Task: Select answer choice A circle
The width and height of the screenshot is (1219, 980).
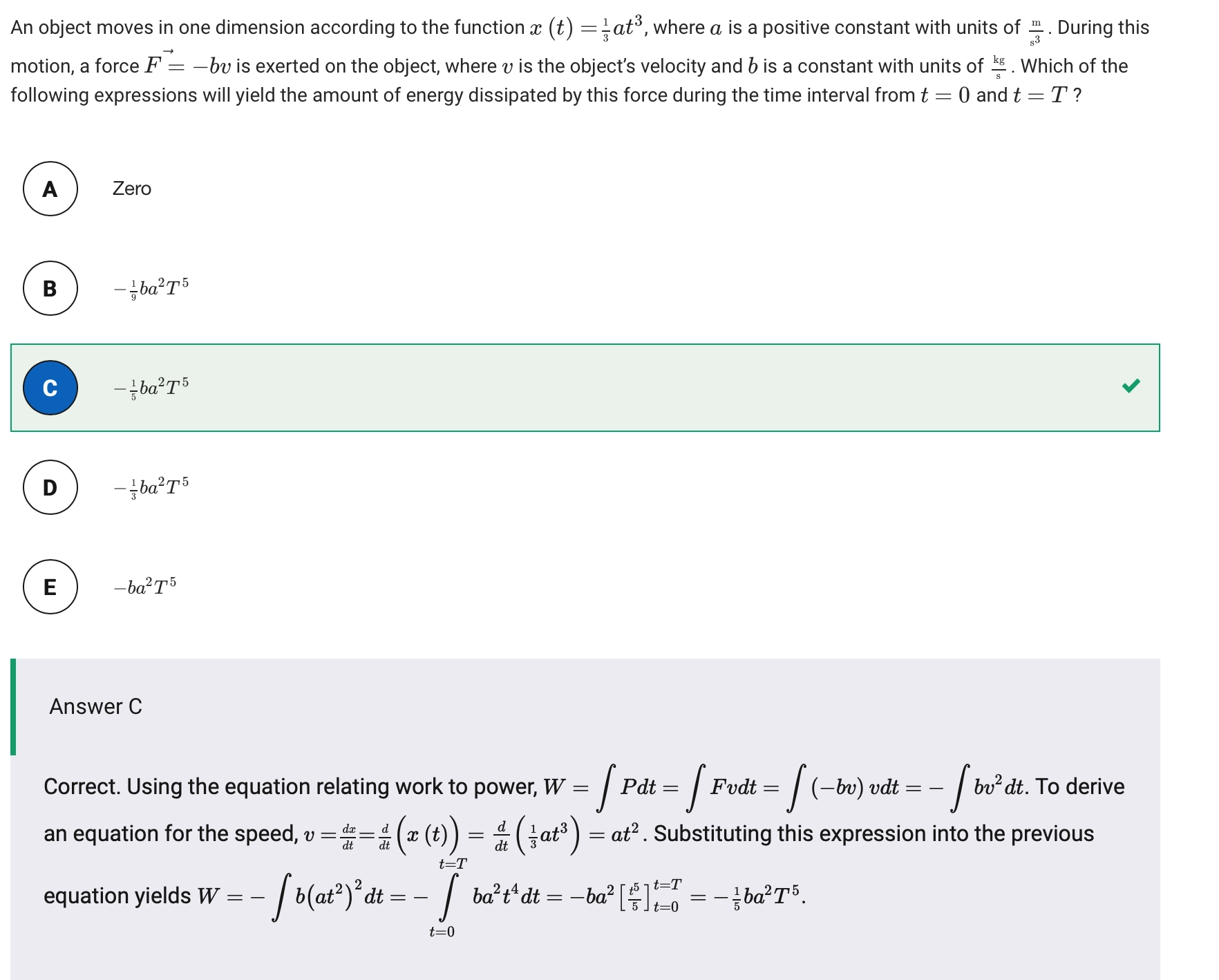Action: [x=50, y=189]
